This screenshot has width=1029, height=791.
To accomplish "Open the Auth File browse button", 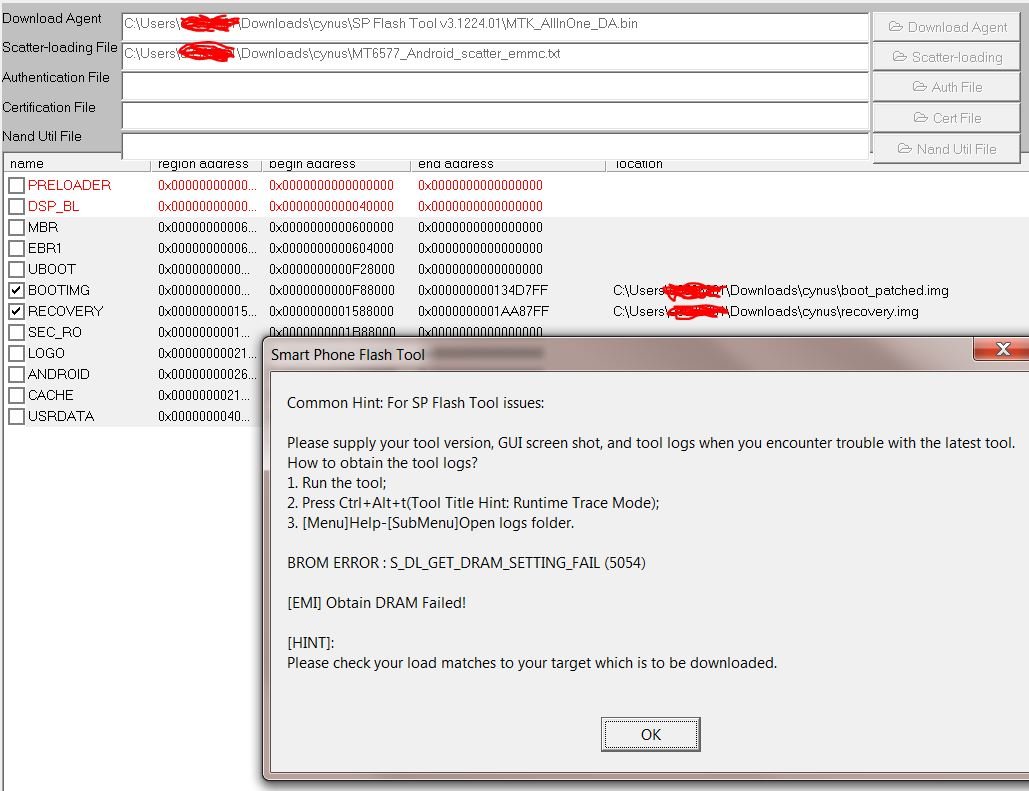I will [946, 87].
